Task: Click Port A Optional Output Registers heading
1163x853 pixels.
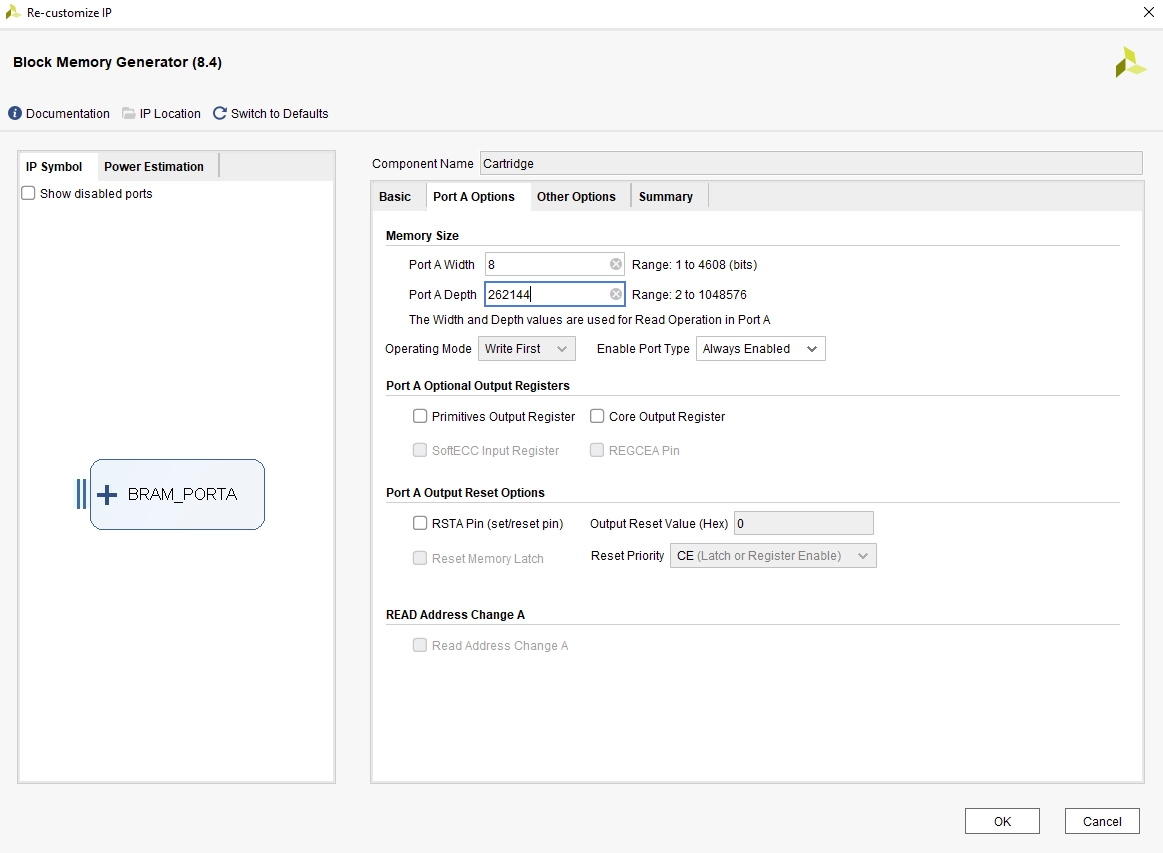Action: (478, 386)
